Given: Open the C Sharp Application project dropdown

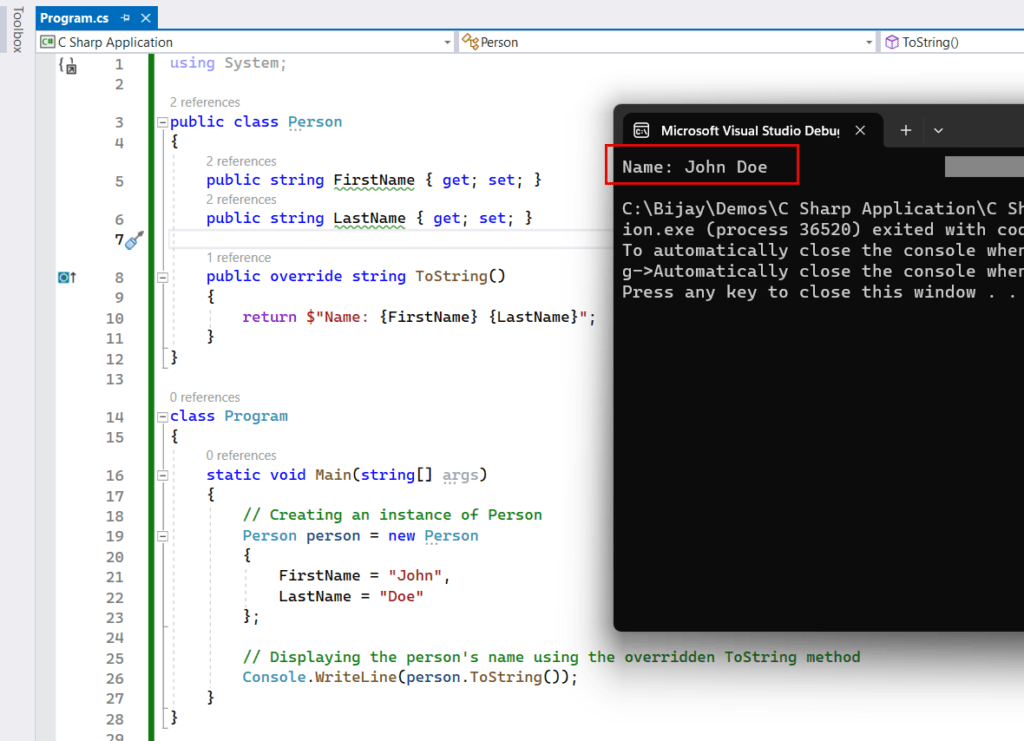Looking at the screenshot, I should click(447, 42).
